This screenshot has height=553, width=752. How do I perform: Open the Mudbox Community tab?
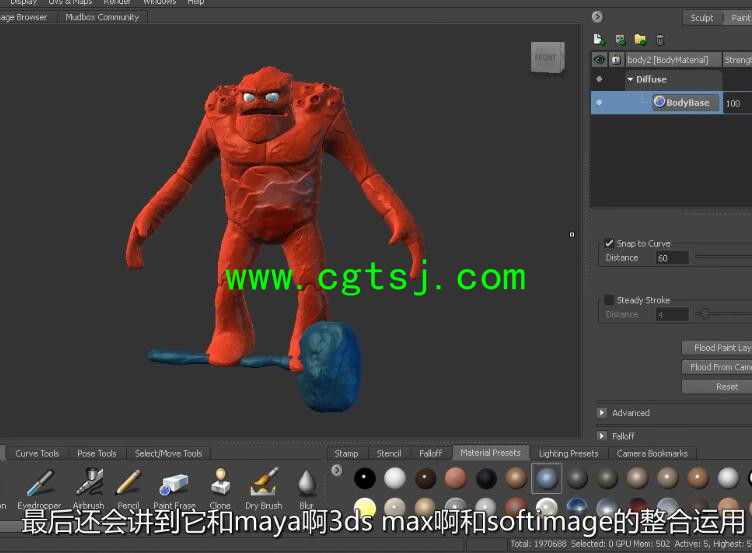pos(102,17)
